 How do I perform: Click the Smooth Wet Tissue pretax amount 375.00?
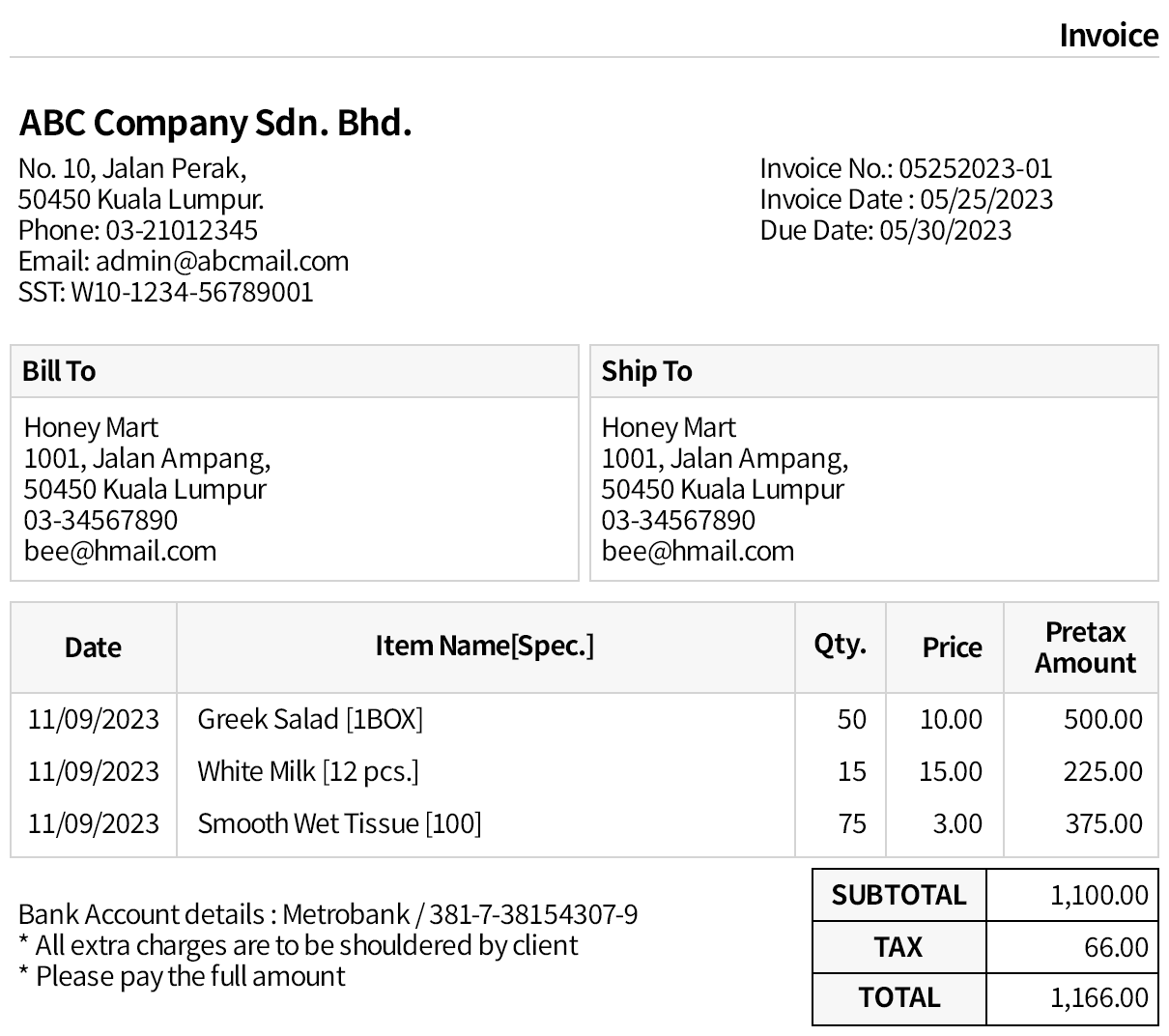pyautogui.click(x=1103, y=823)
